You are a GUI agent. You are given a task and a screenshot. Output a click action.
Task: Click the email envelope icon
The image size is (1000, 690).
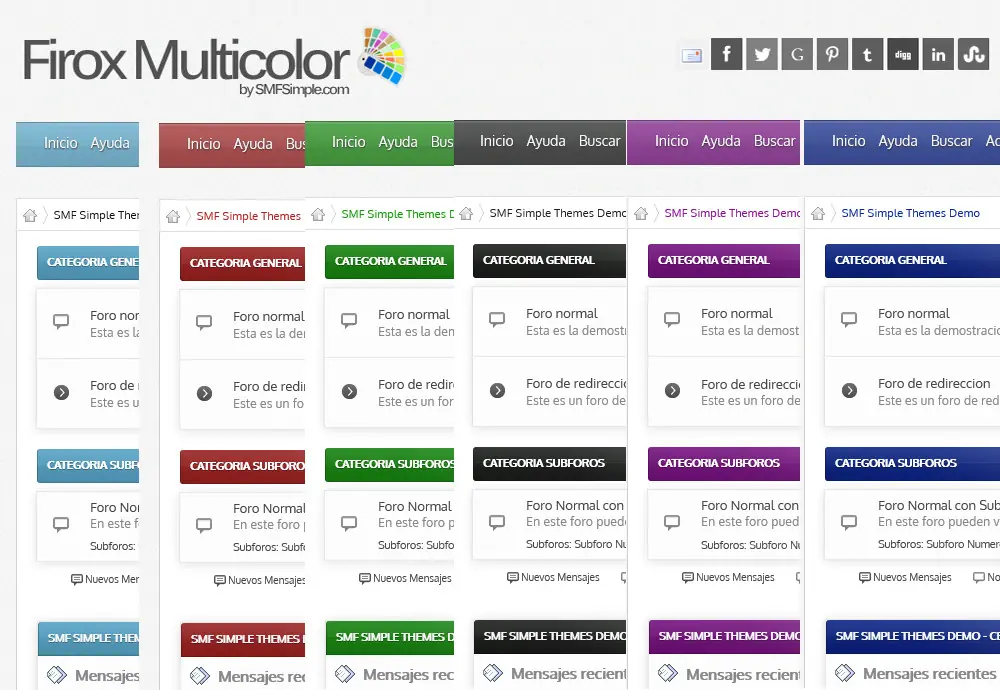(692, 55)
